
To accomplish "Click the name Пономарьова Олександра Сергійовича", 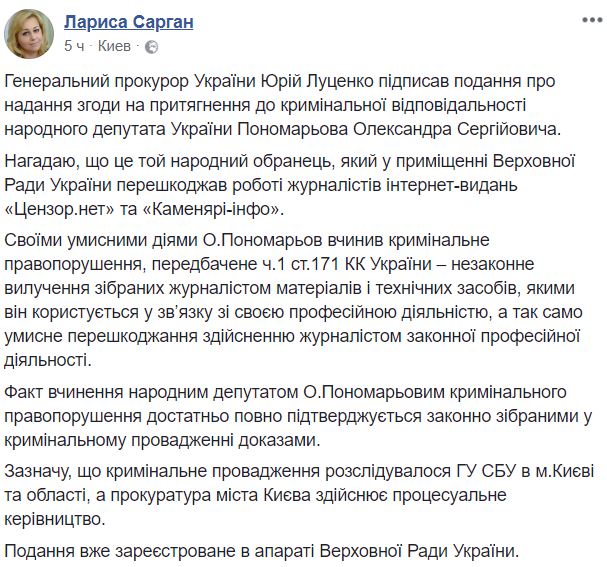I will (397, 130).
